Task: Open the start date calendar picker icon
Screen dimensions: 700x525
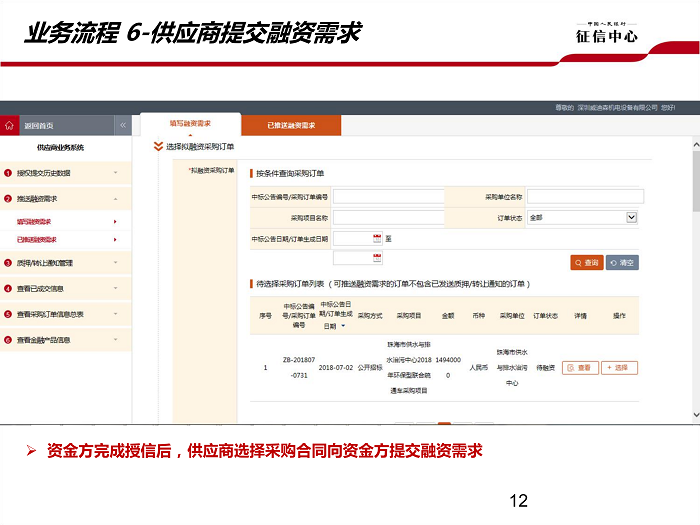Action: click(x=377, y=238)
